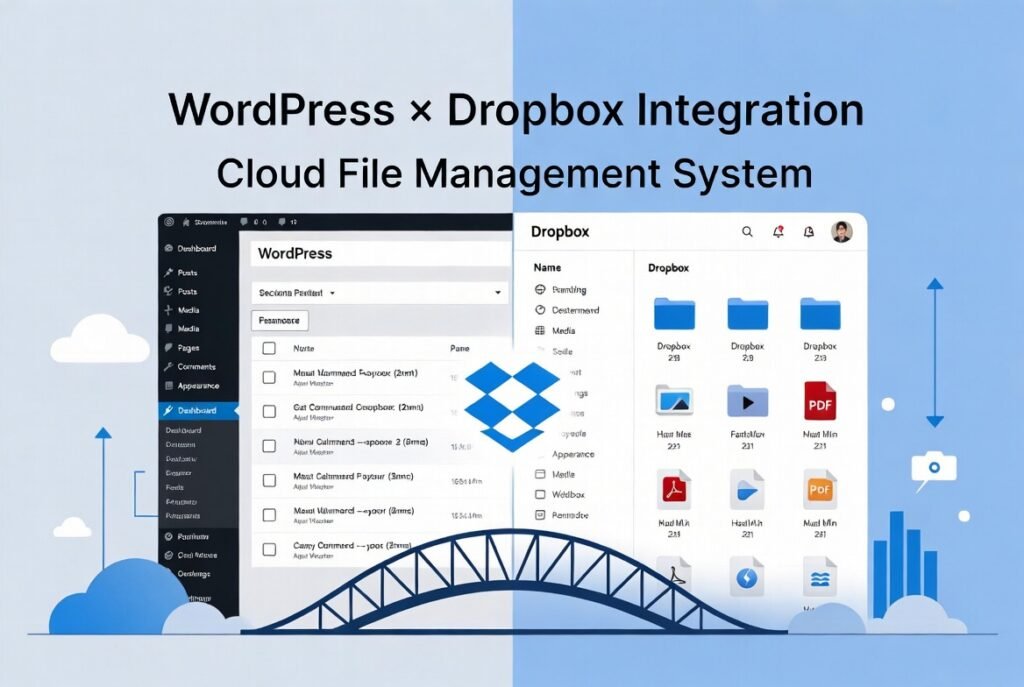Screen dimensions: 1024x687
Task: Open Medle in the Dropbox sidebar
Action: coord(555,474)
